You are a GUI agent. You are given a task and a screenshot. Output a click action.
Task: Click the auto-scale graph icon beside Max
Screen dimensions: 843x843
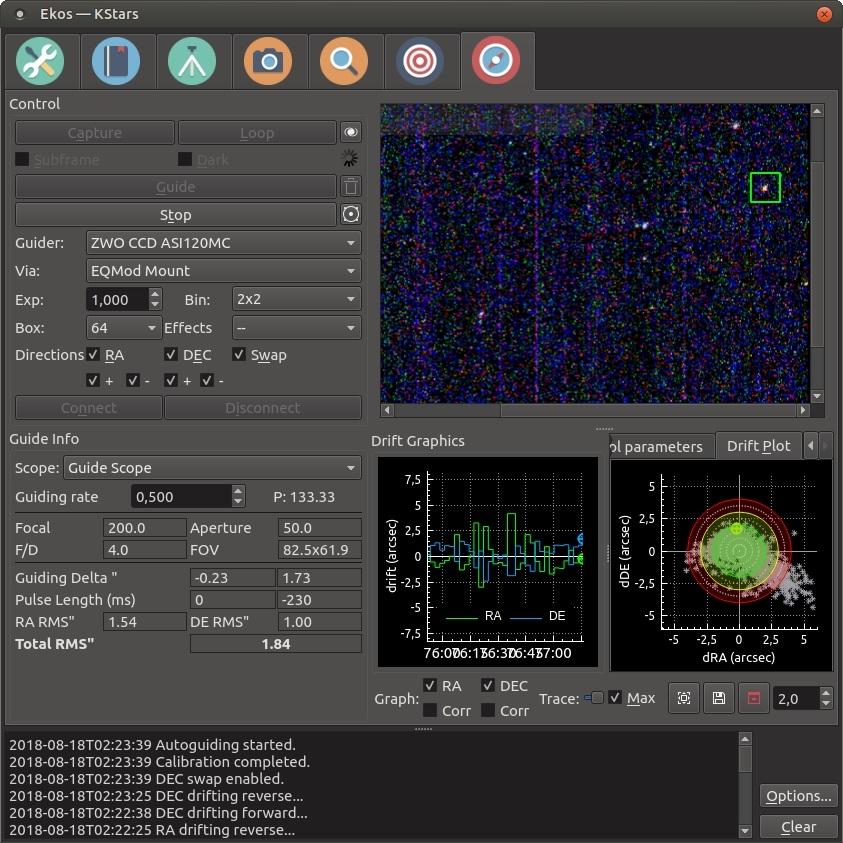click(x=684, y=698)
